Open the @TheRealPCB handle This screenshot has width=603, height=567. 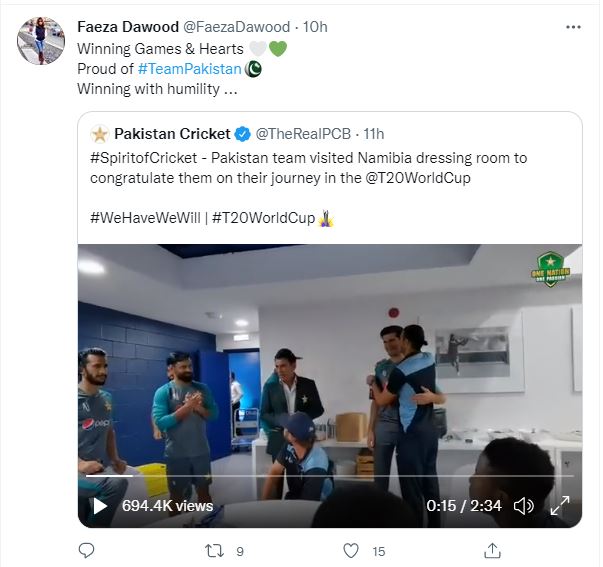[306, 134]
